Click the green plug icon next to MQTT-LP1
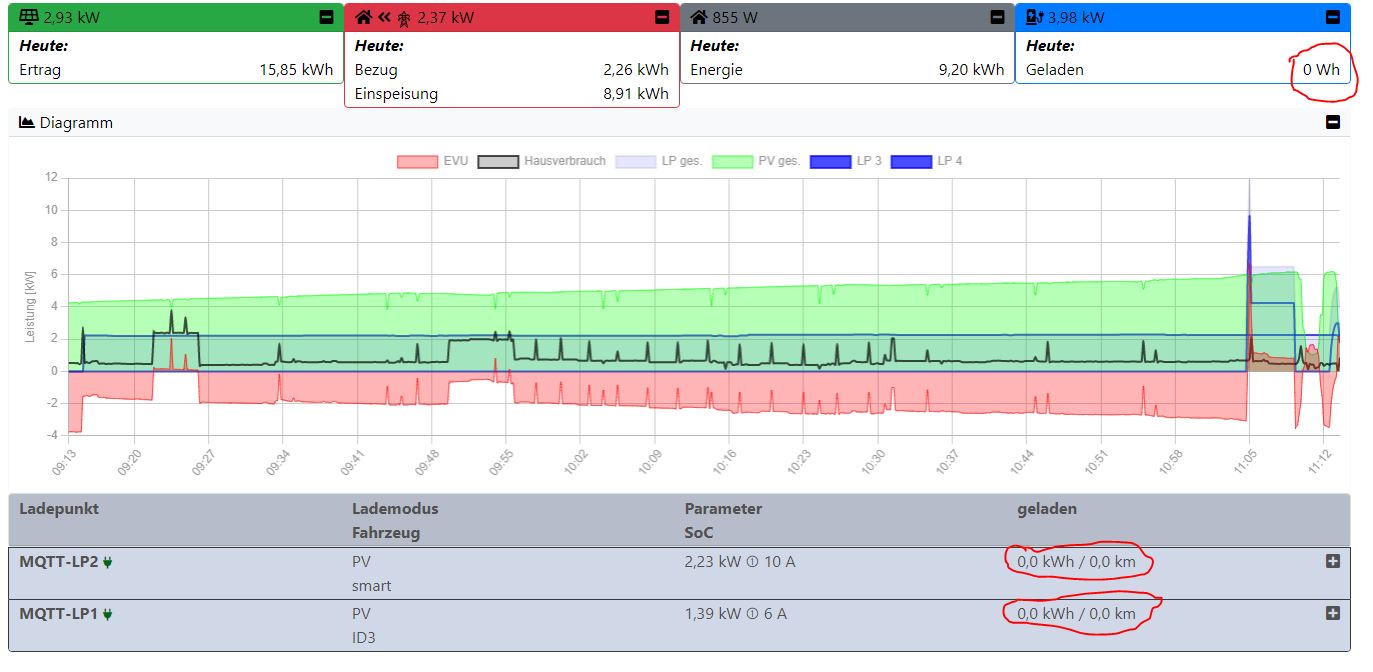Viewport: 1373px width, 672px height. 108,614
